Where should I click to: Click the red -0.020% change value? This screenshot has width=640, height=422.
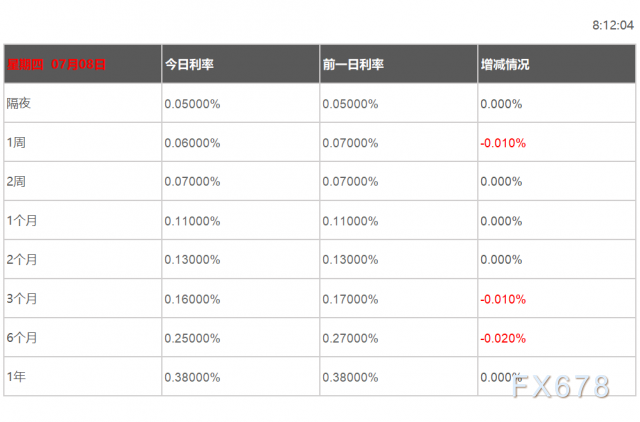[x=503, y=338]
